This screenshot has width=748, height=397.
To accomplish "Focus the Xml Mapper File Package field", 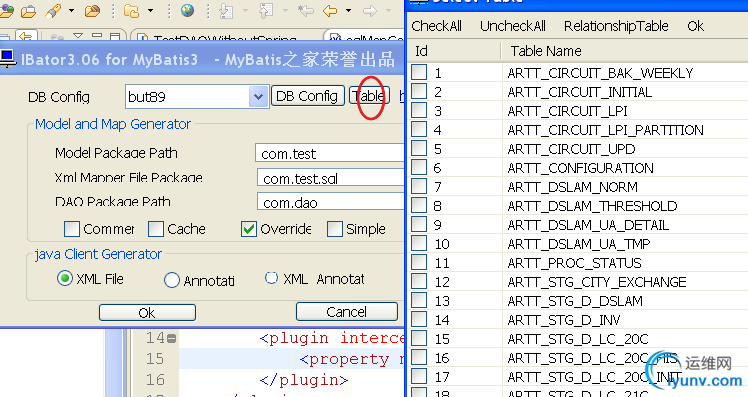I will coord(331,178).
